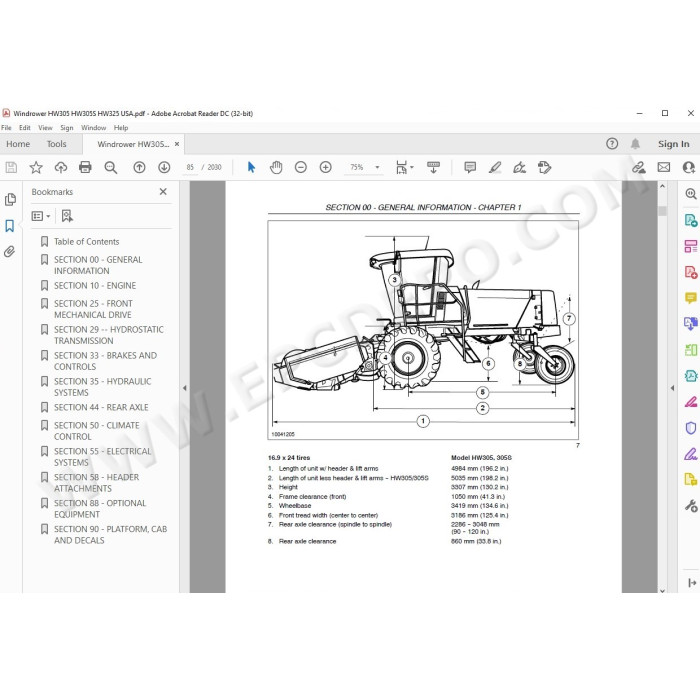This screenshot has width=700, height=700.
Task: Jump to SECTION 35 - HYDRAULIC SYSTEMS
Action: coord(102,387)
